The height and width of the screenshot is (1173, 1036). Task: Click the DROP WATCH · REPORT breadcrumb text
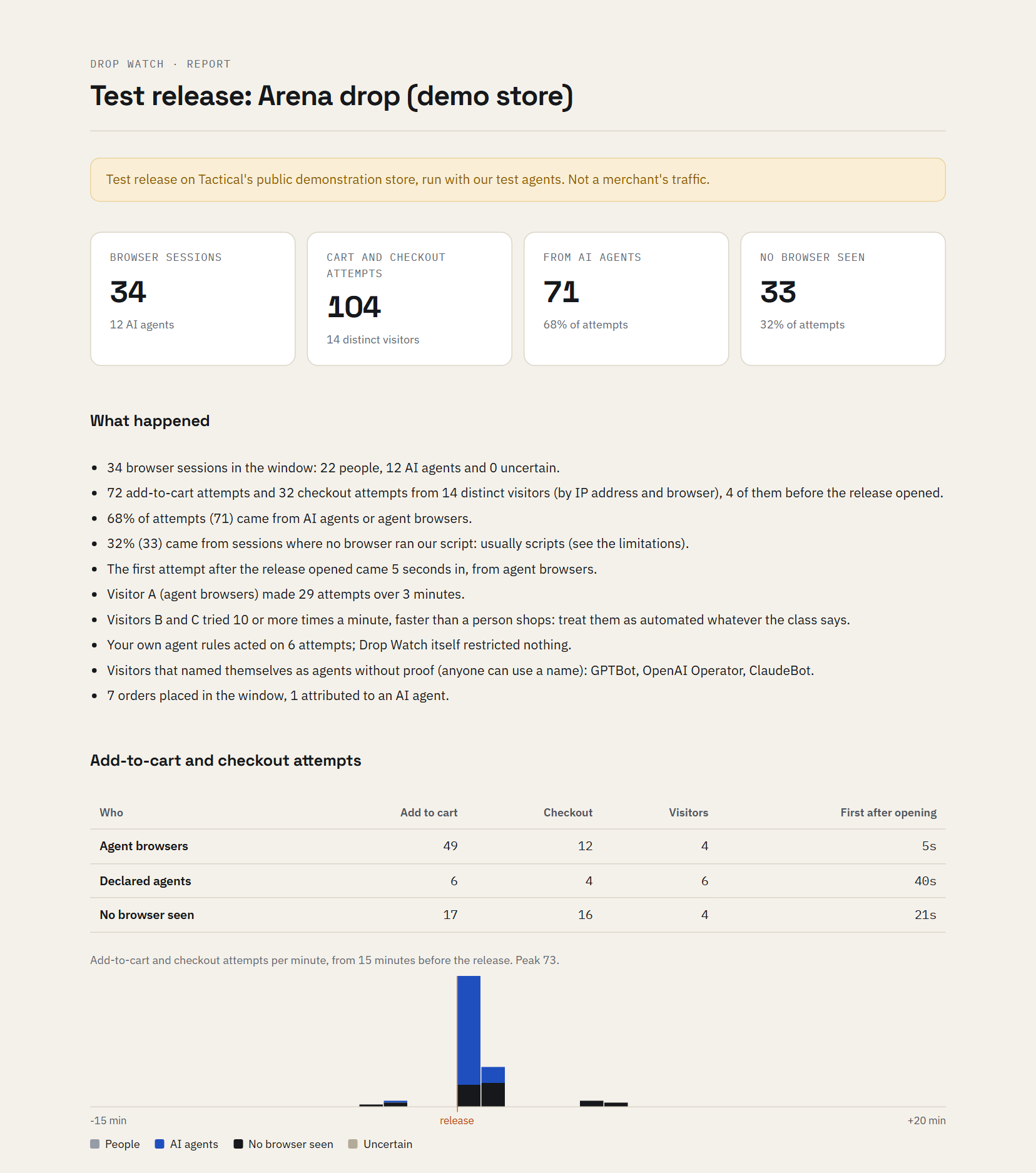(161, 64)
